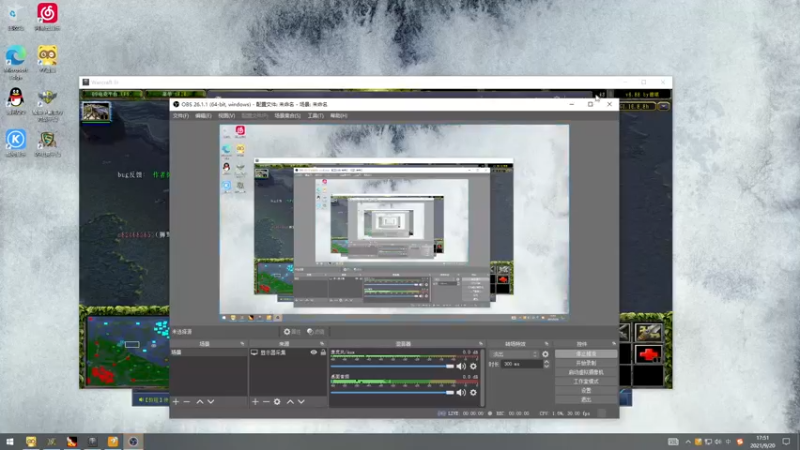The width and height of the screenshot is (800, 450).
Task: Click the Warcraft command card icon above red cross
Action: [647, 332]
